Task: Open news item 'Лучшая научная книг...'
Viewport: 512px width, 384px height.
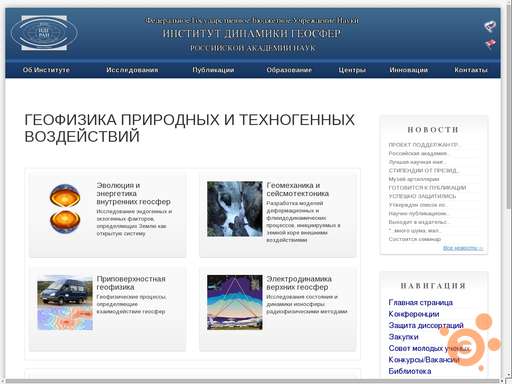Action: click(417, 162)
